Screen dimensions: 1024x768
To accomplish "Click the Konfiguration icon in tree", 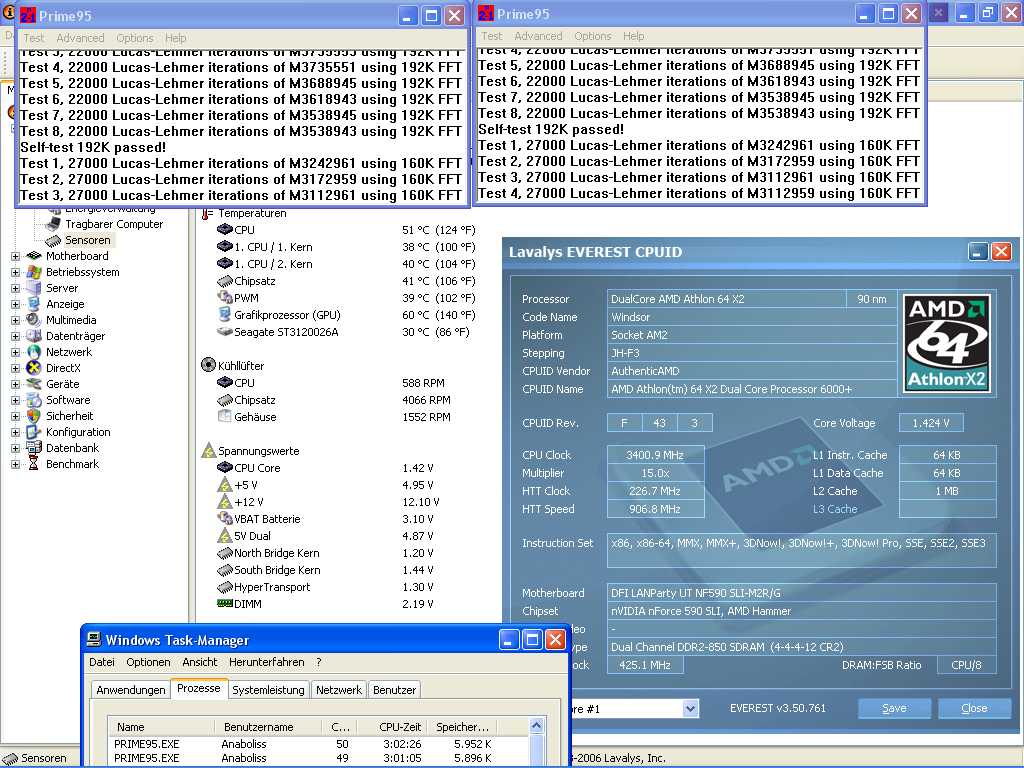I will [34, 432].
